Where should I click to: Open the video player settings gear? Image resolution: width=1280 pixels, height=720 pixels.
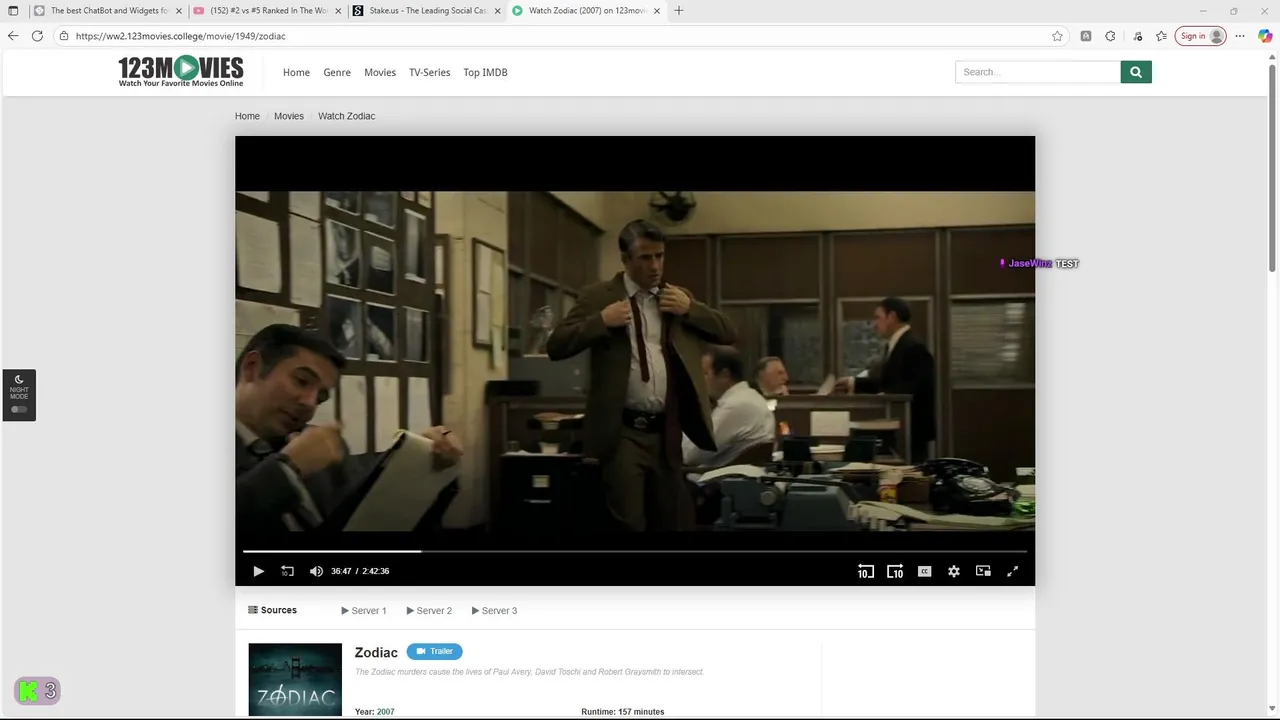click(x=954, y=571)
